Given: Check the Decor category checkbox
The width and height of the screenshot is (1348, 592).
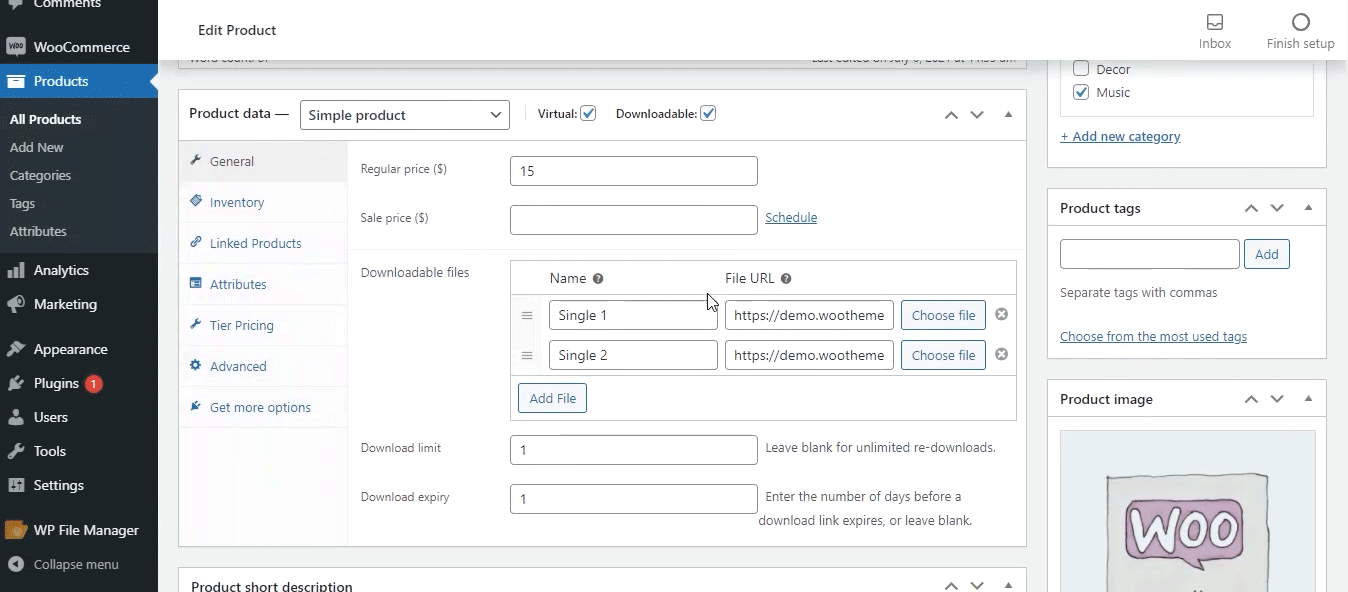Looking at the screenshot, I should tap(1081, 69).
